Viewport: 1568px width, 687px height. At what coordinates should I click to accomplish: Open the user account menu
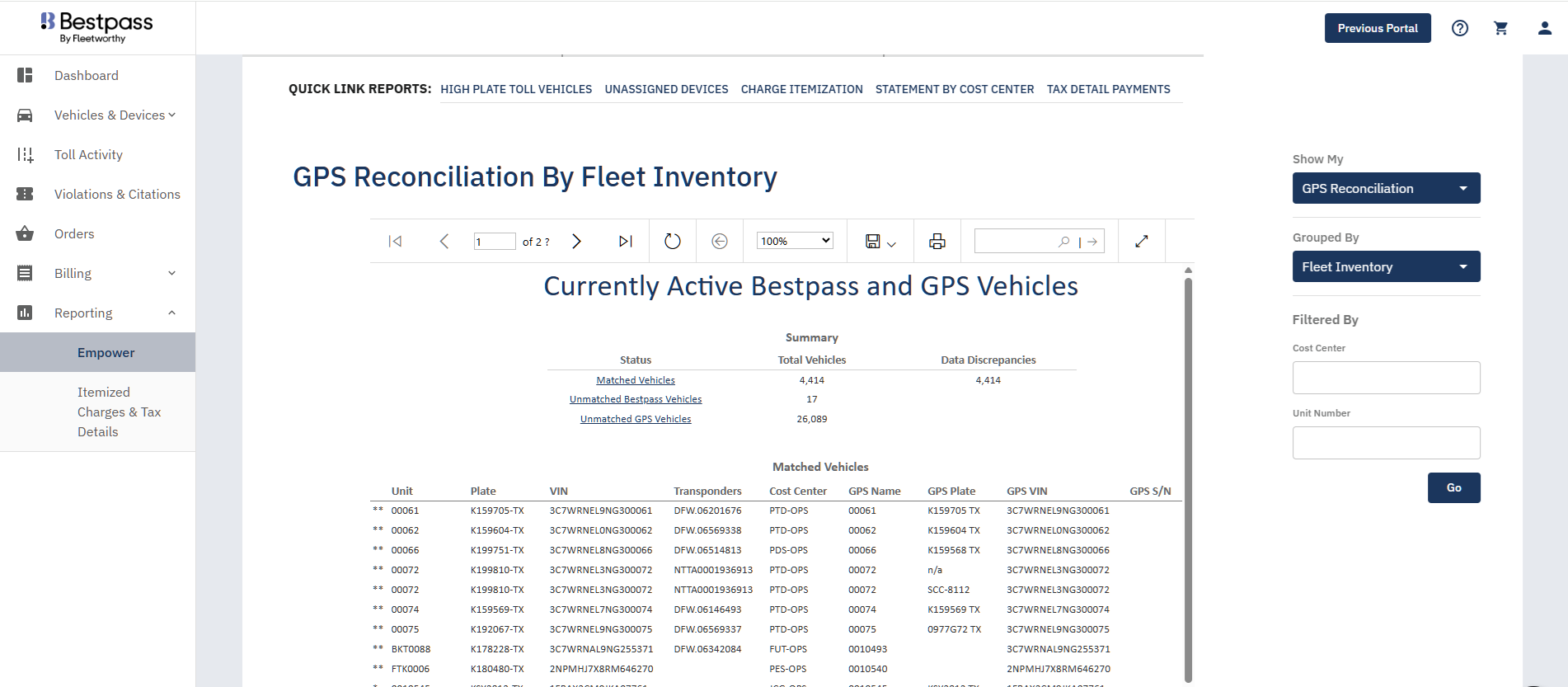[1544, 28]
